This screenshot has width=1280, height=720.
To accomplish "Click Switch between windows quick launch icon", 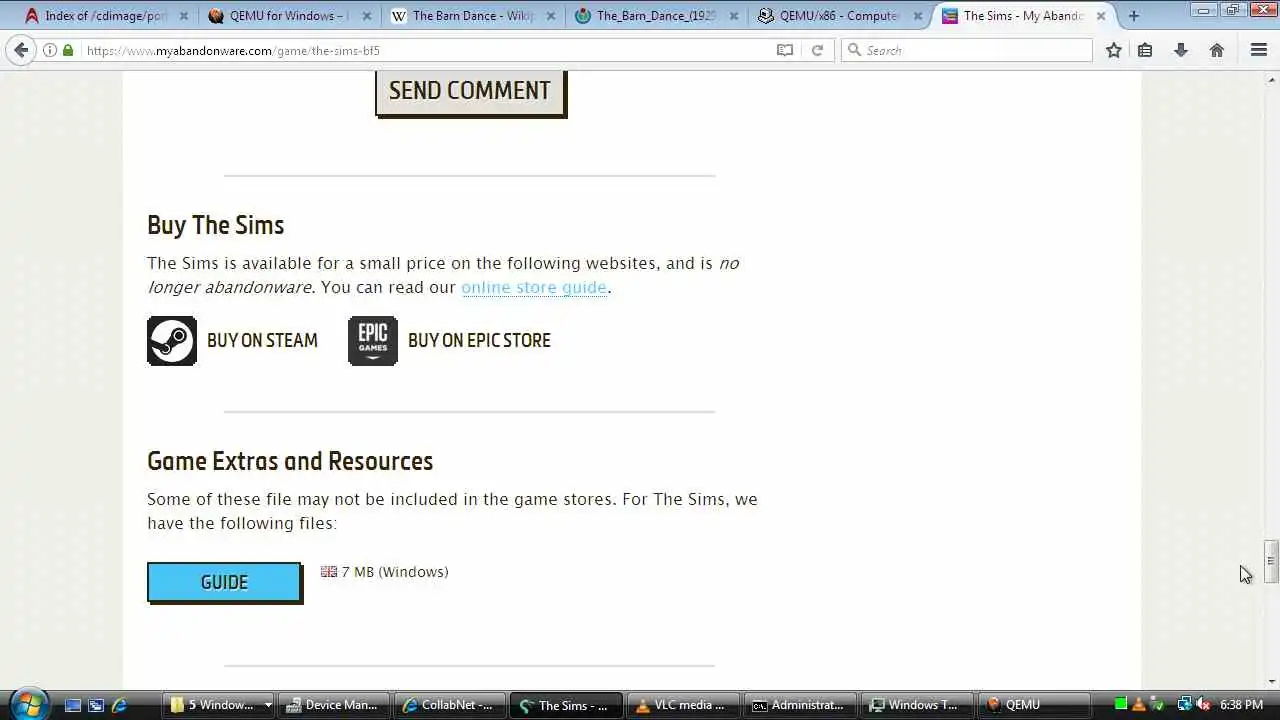I will click(96, 705).
